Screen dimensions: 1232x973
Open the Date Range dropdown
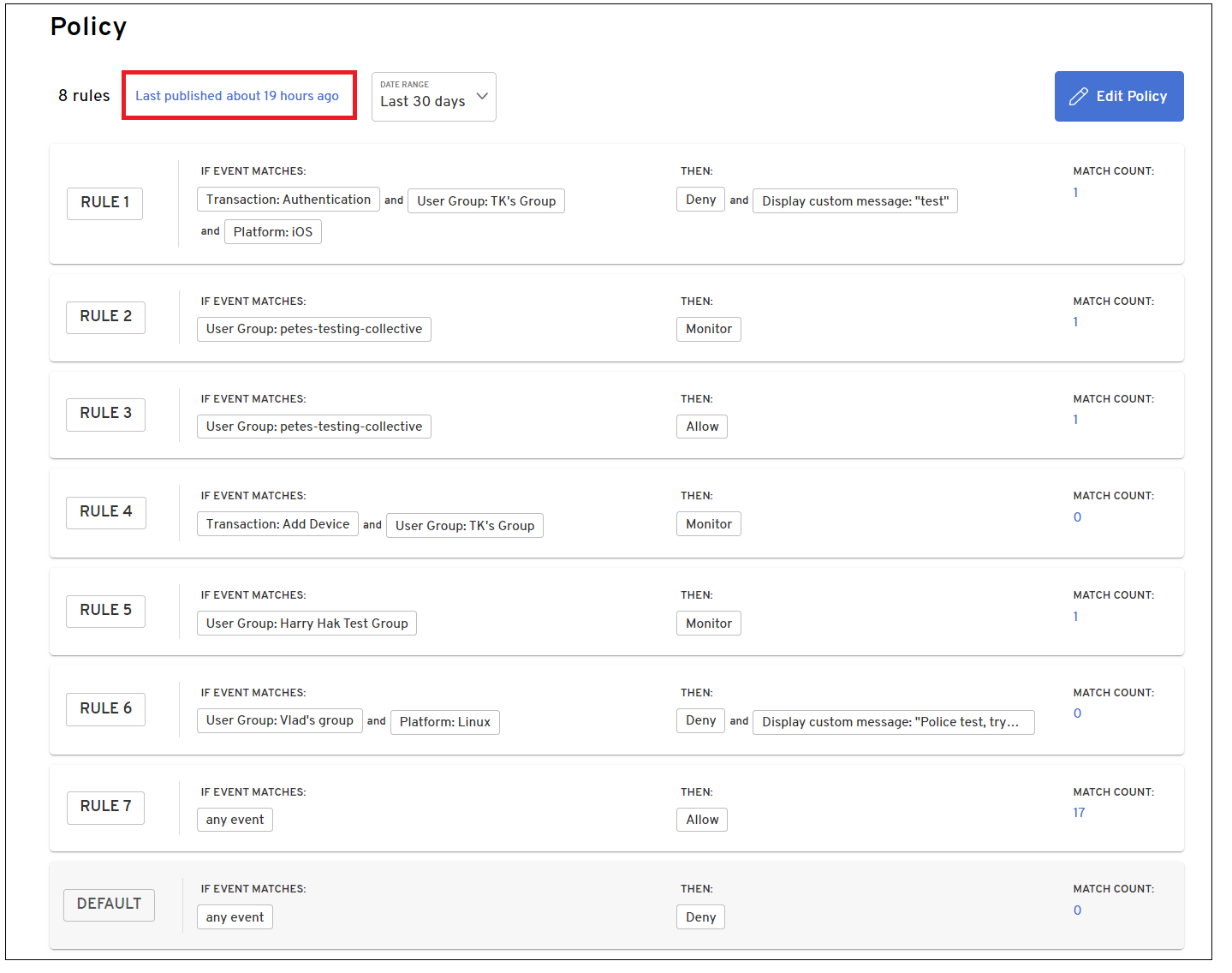[x=433, y=97]
